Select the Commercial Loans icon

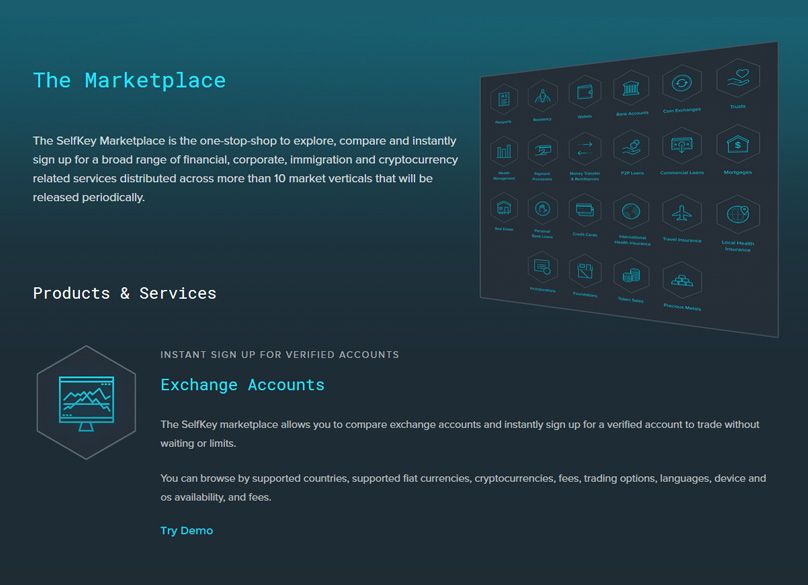(x=682, y=146)
